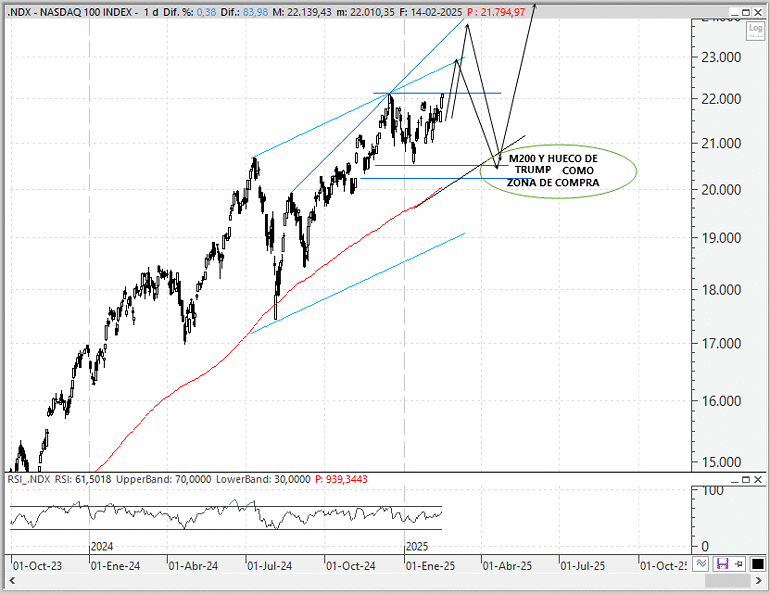Open the black color swatch

(757, 564)
